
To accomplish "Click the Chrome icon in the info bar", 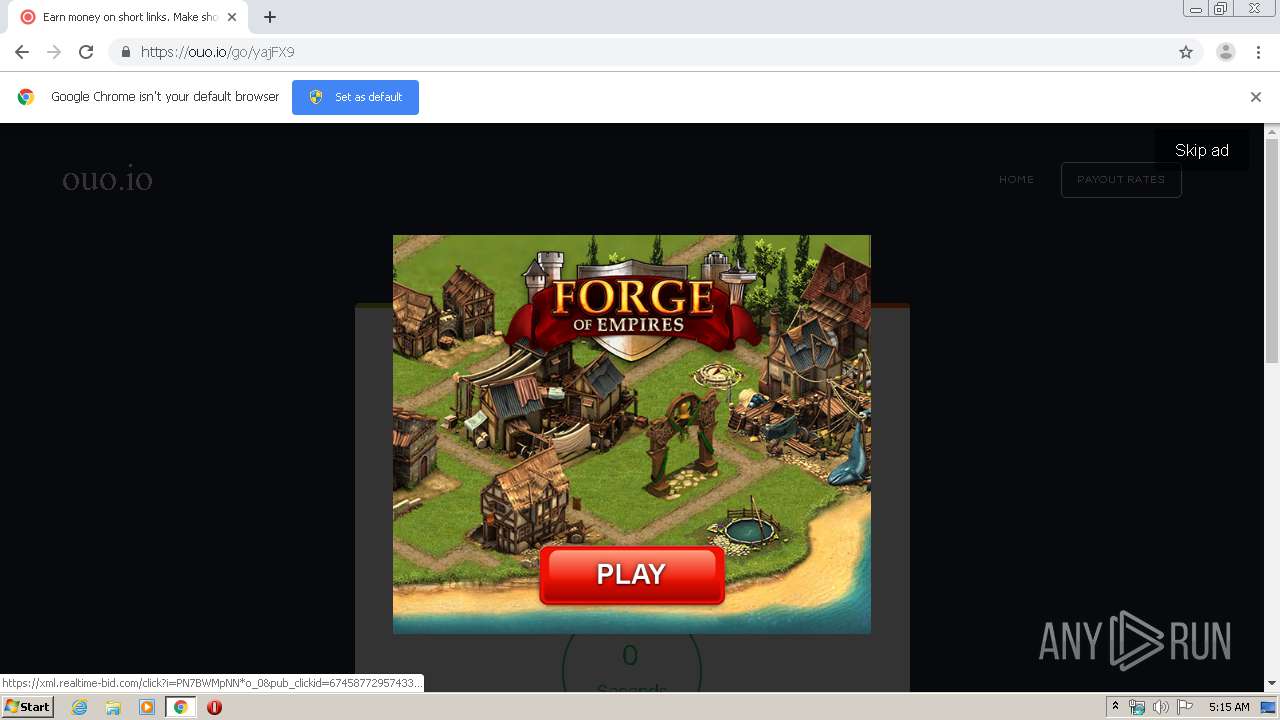I will (x=26, y=97).
